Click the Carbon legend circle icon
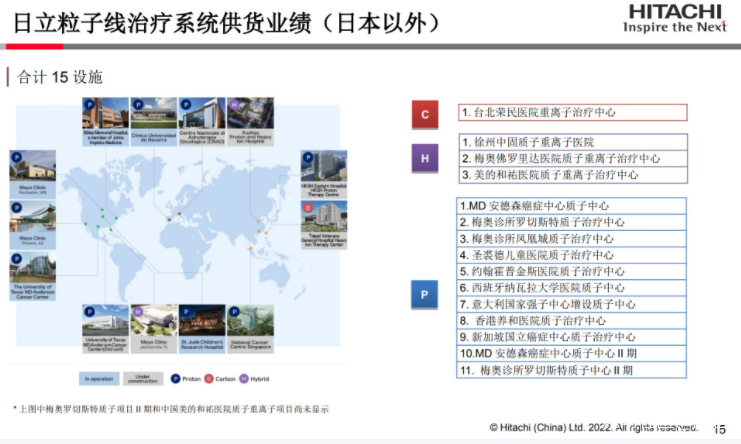This screenshot has height=444, width=741. [x=209, y=379]
